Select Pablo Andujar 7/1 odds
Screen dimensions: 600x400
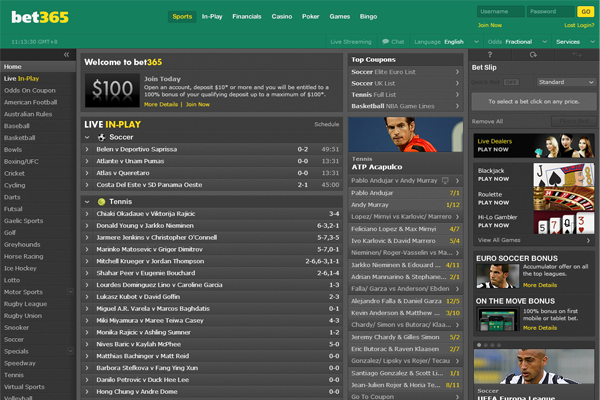[x=405, y=193]
